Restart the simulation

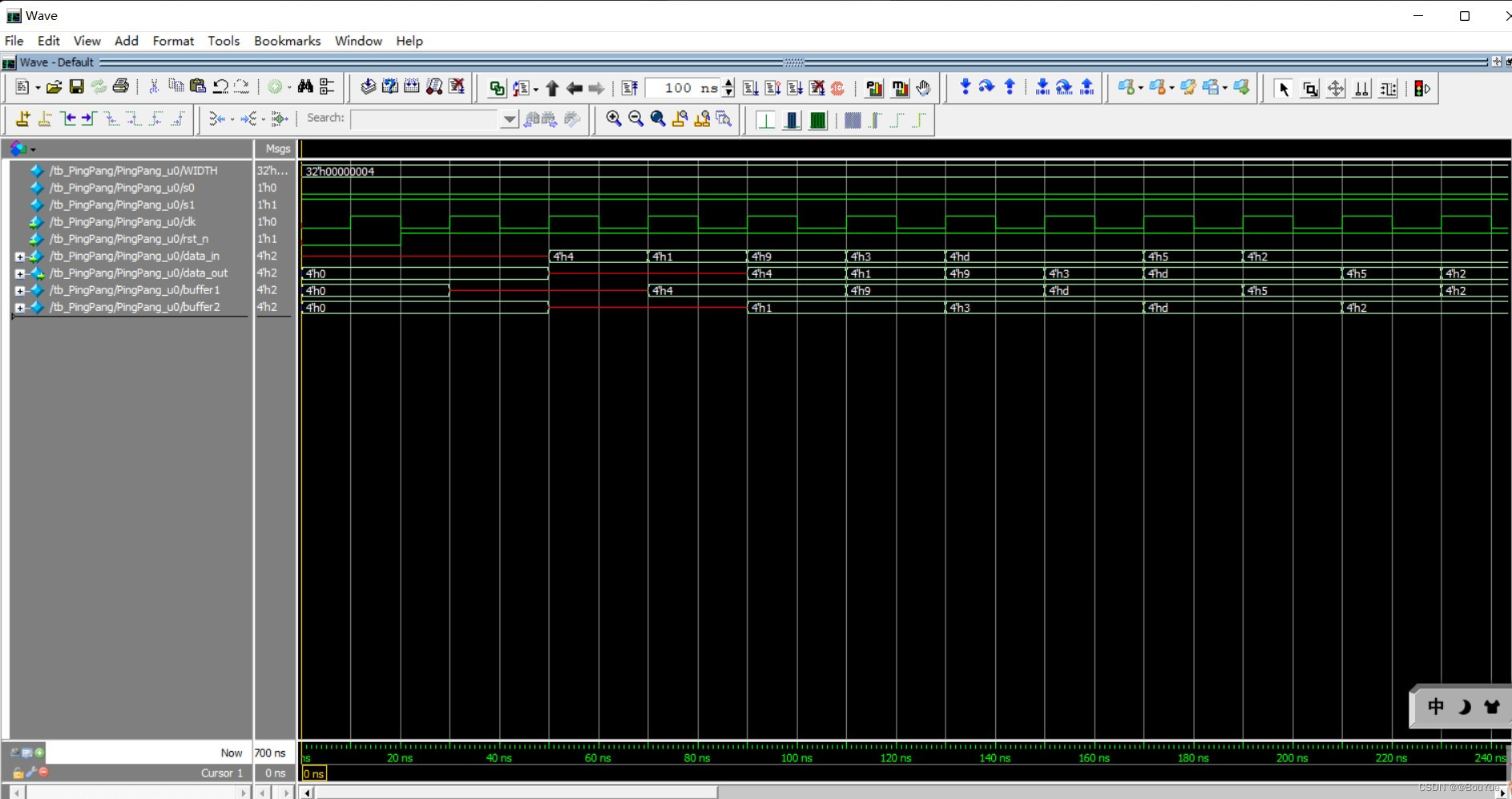point(628,88)
